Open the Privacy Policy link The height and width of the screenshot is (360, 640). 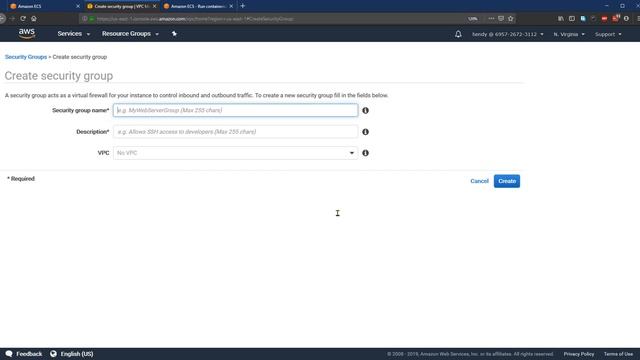click(579, 354)
